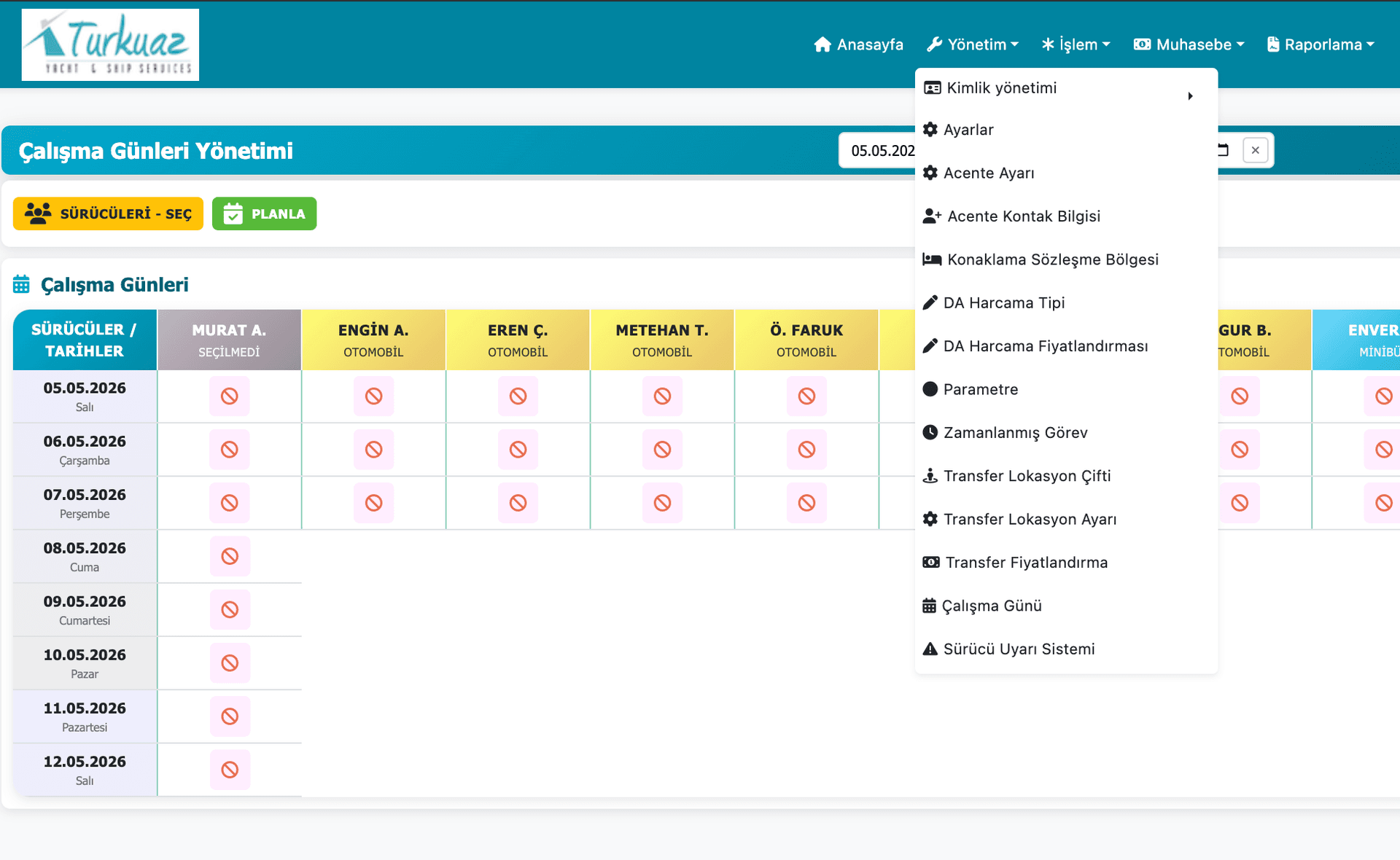The width and height of the screenshot is (1400, 860).
Task: Click the calendar icon beside the date field
Action: (x=1224, y=150)
